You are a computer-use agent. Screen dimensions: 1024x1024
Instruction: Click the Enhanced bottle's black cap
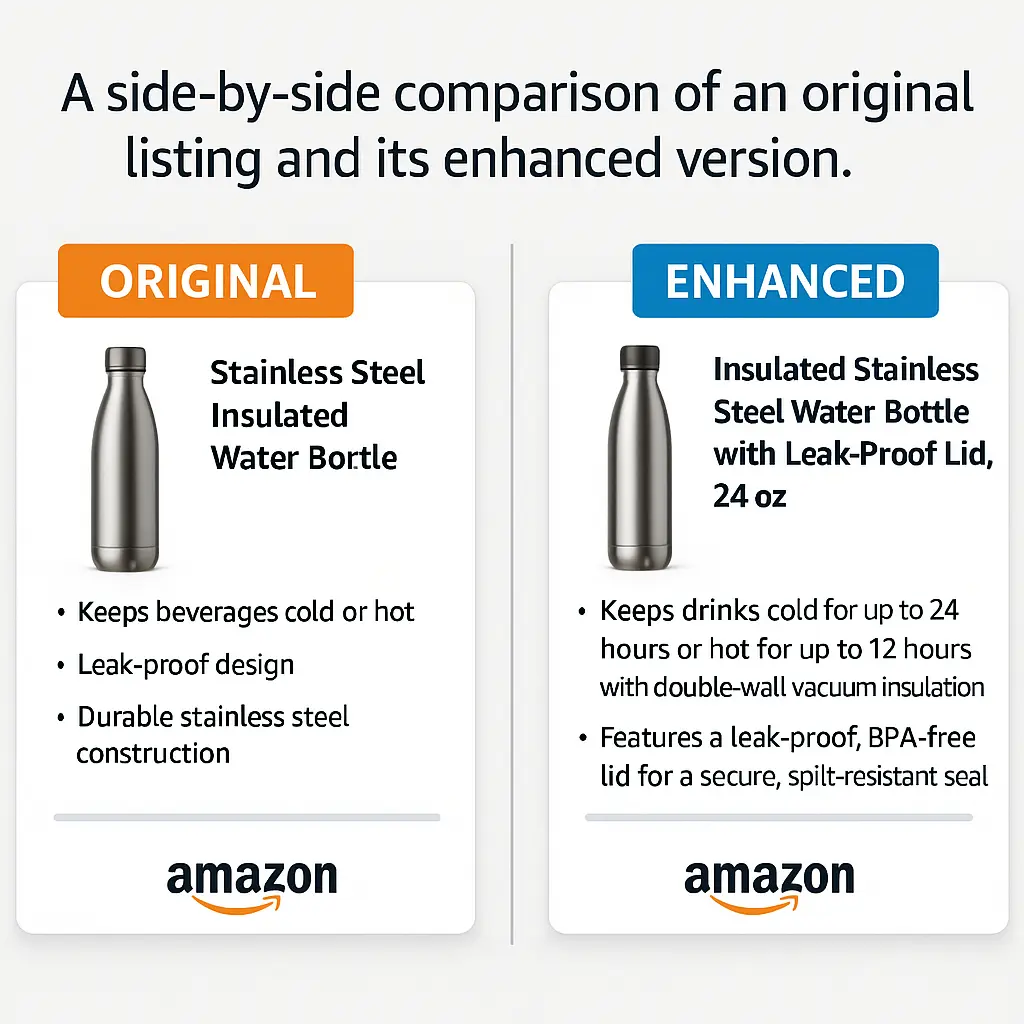(637, 357)
